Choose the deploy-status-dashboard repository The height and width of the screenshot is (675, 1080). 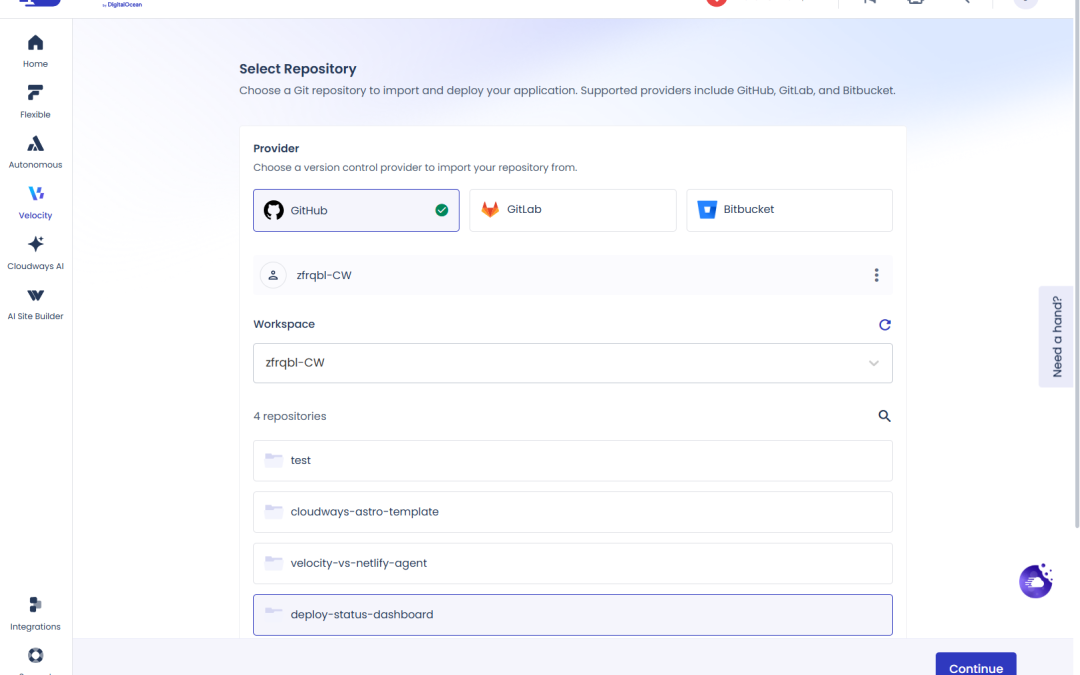572,614
